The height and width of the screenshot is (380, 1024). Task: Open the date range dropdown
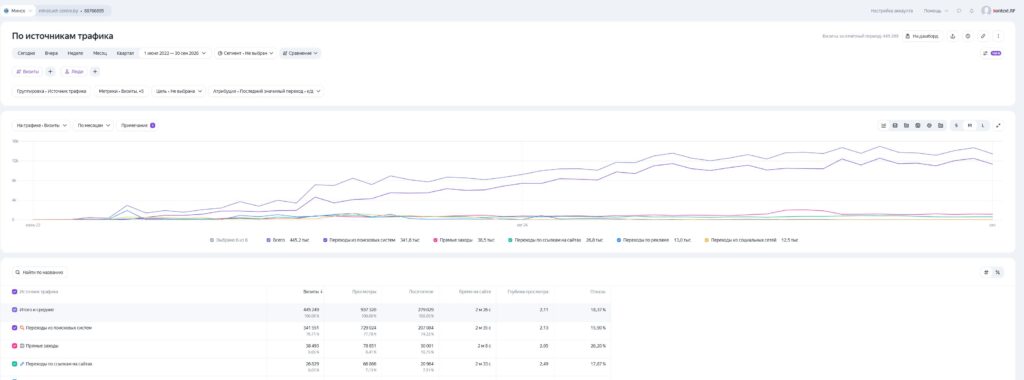(175, 54)
